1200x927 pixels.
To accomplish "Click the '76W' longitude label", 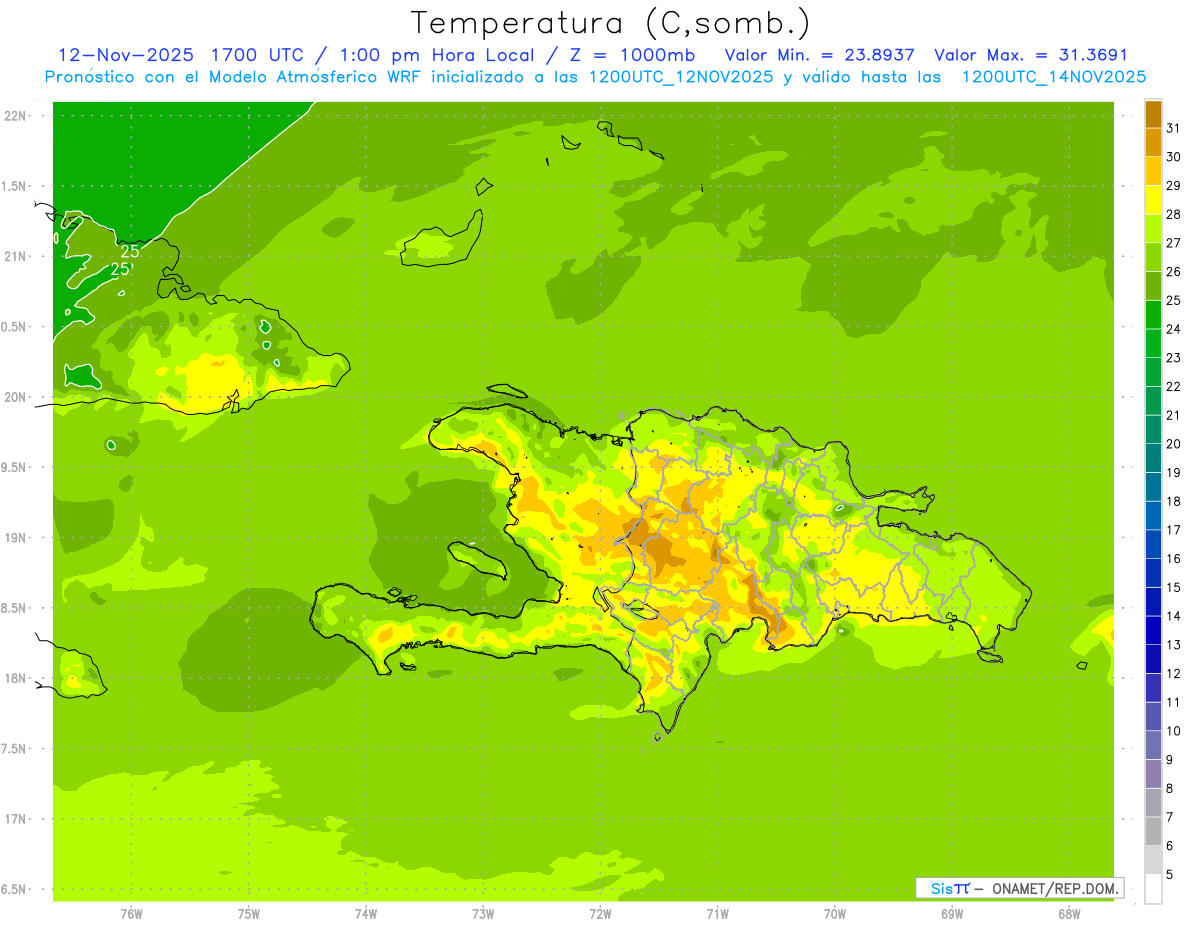I will [131, 914].
